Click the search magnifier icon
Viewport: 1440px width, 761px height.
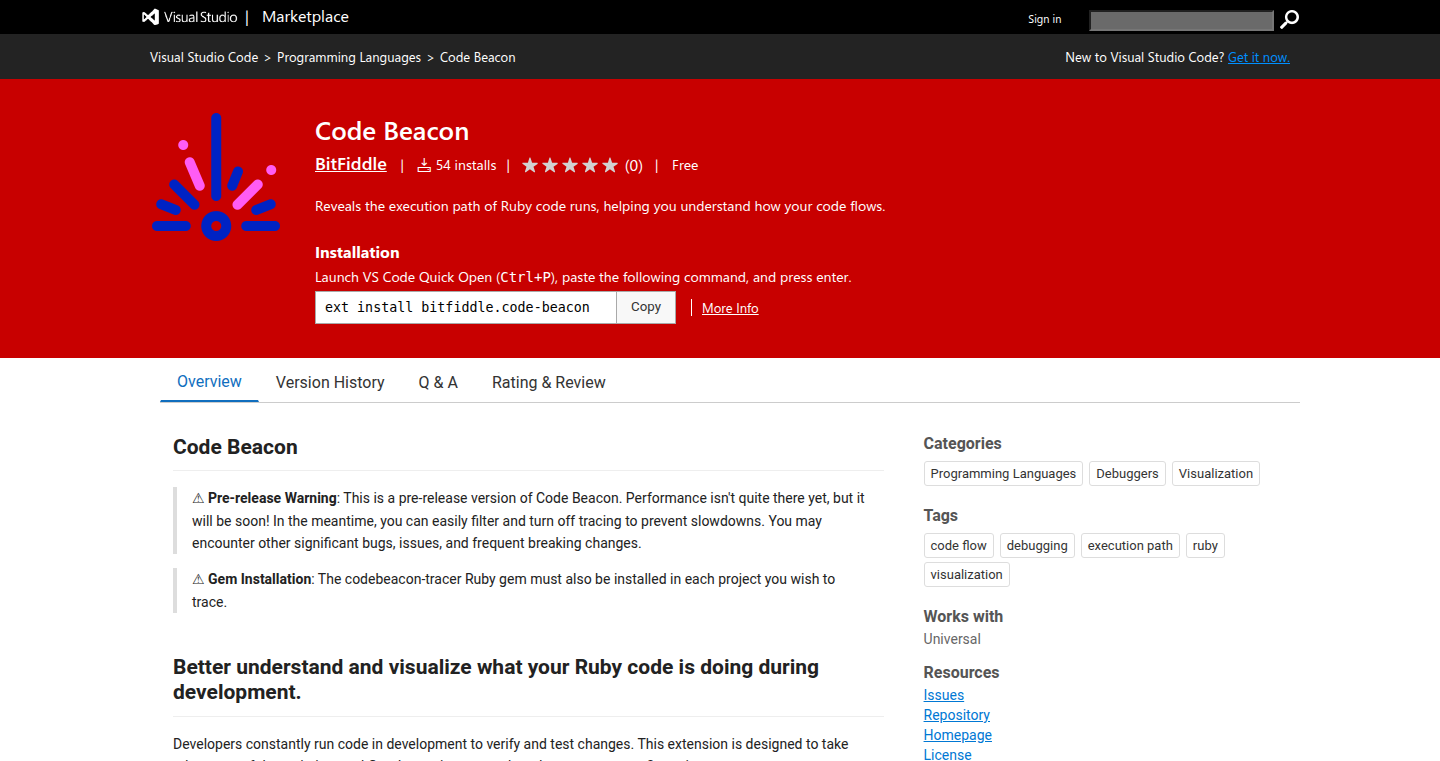[1290, 19]
